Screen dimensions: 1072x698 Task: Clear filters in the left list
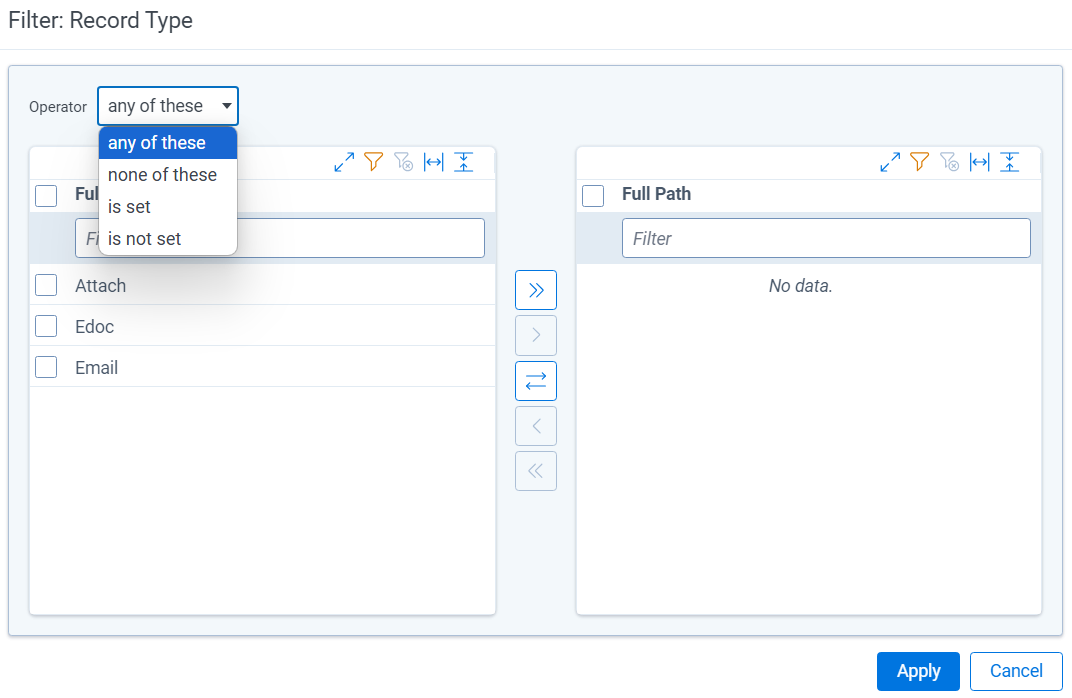click(x=403, y=162)
